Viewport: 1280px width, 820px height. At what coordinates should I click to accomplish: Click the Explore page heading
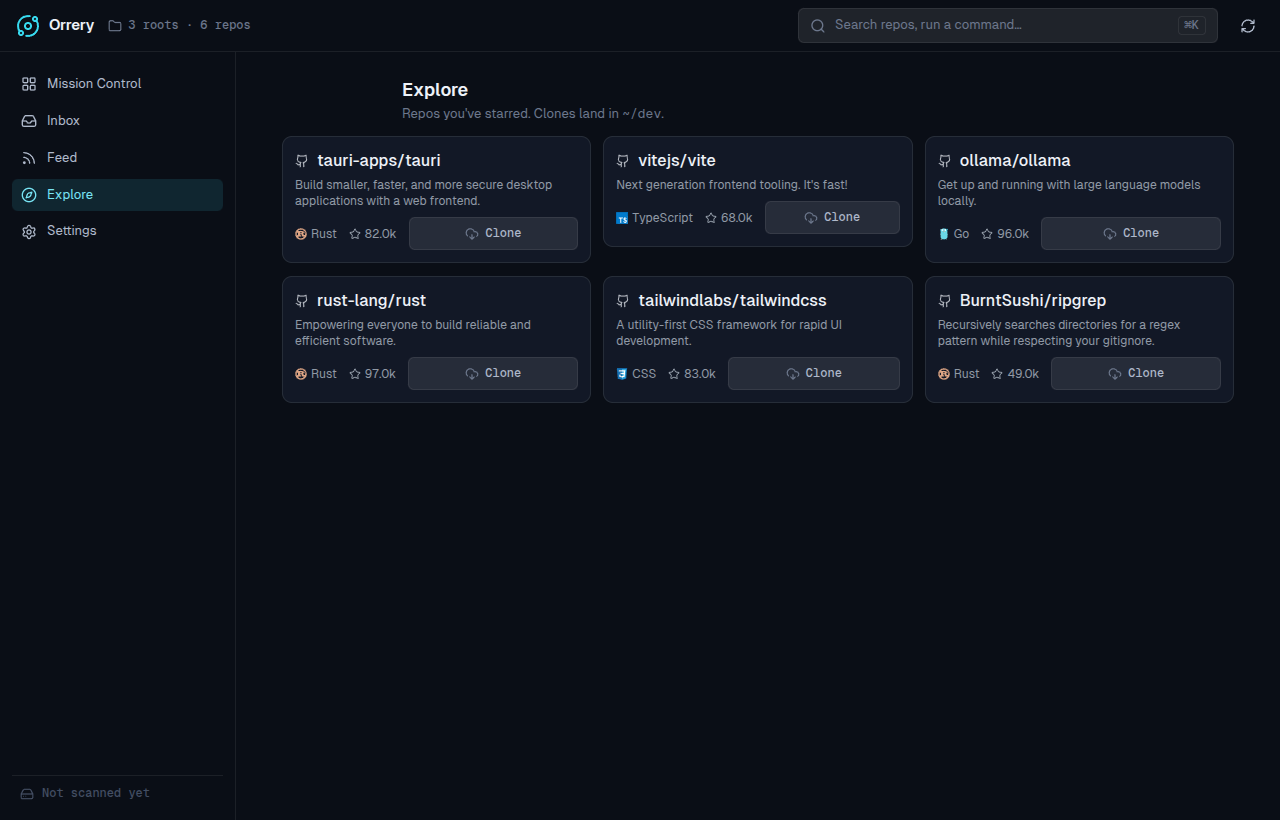(x=435, y=90)
